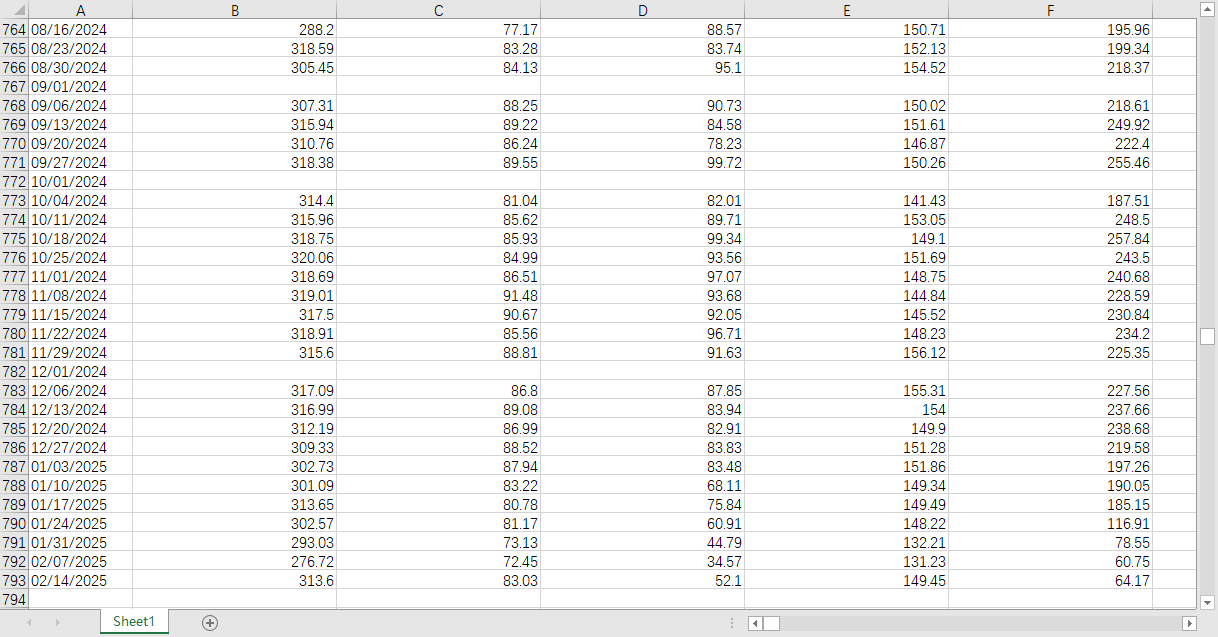1218x637 pixels.
Task: Select cell with value 149.45
Action: pos(846,581)
